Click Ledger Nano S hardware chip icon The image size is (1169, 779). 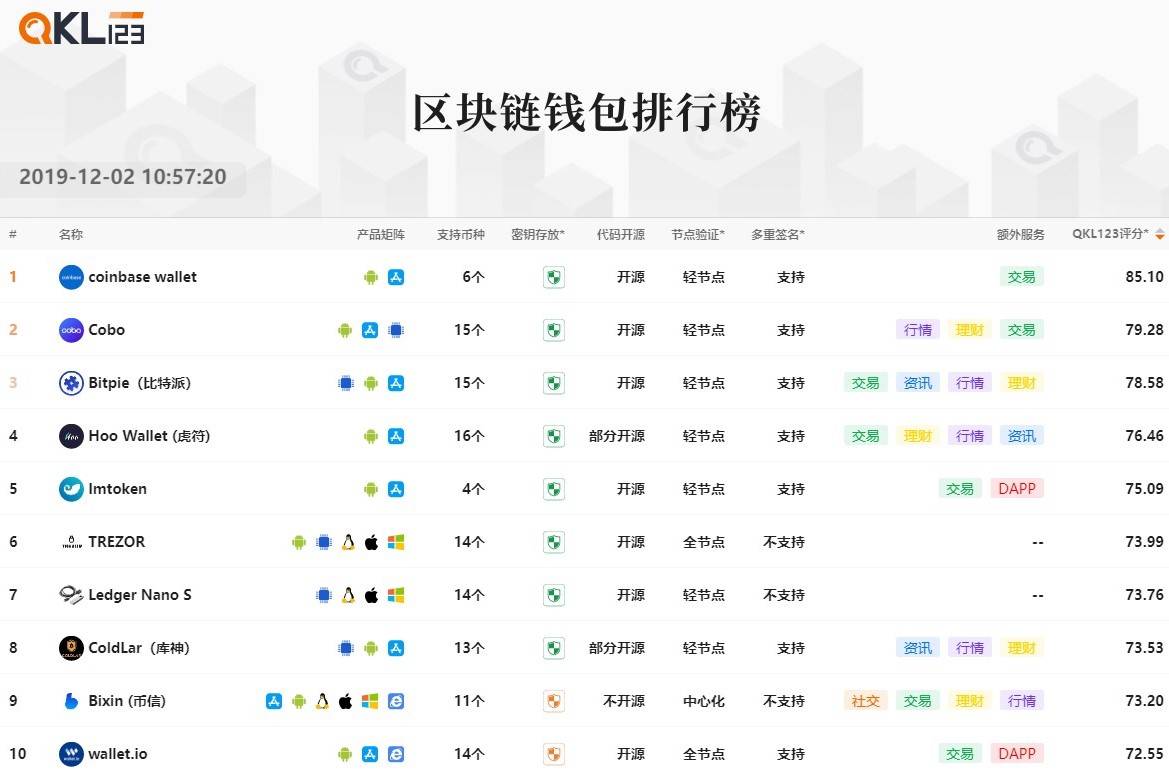click(324, 595)
